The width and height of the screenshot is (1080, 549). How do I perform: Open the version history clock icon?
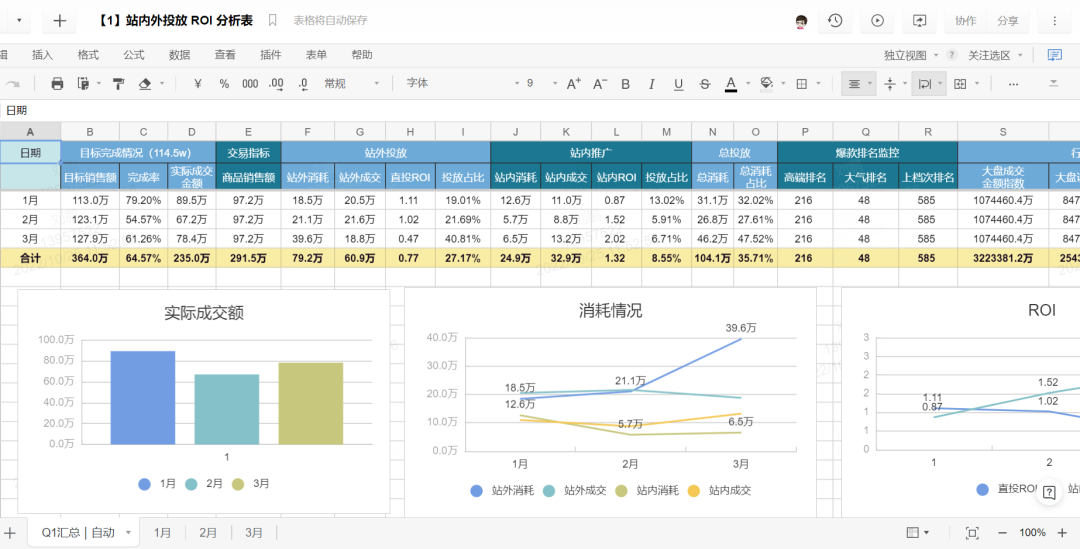pos(835,21)
